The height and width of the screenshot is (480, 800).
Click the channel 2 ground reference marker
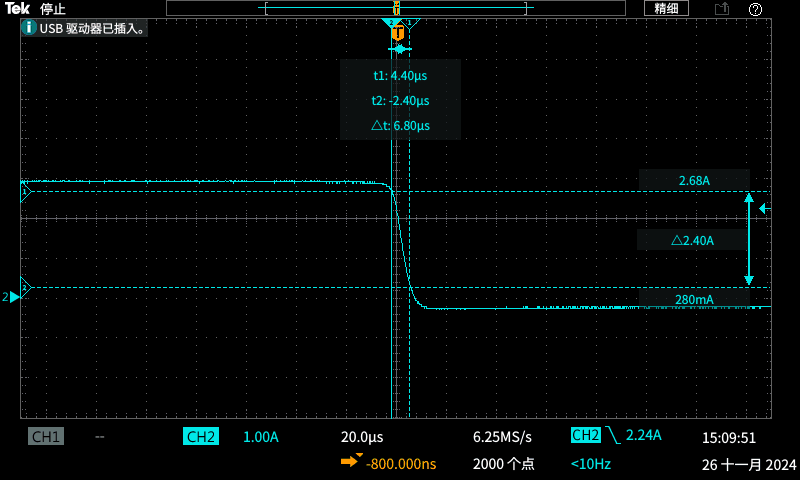coord(12,297)
